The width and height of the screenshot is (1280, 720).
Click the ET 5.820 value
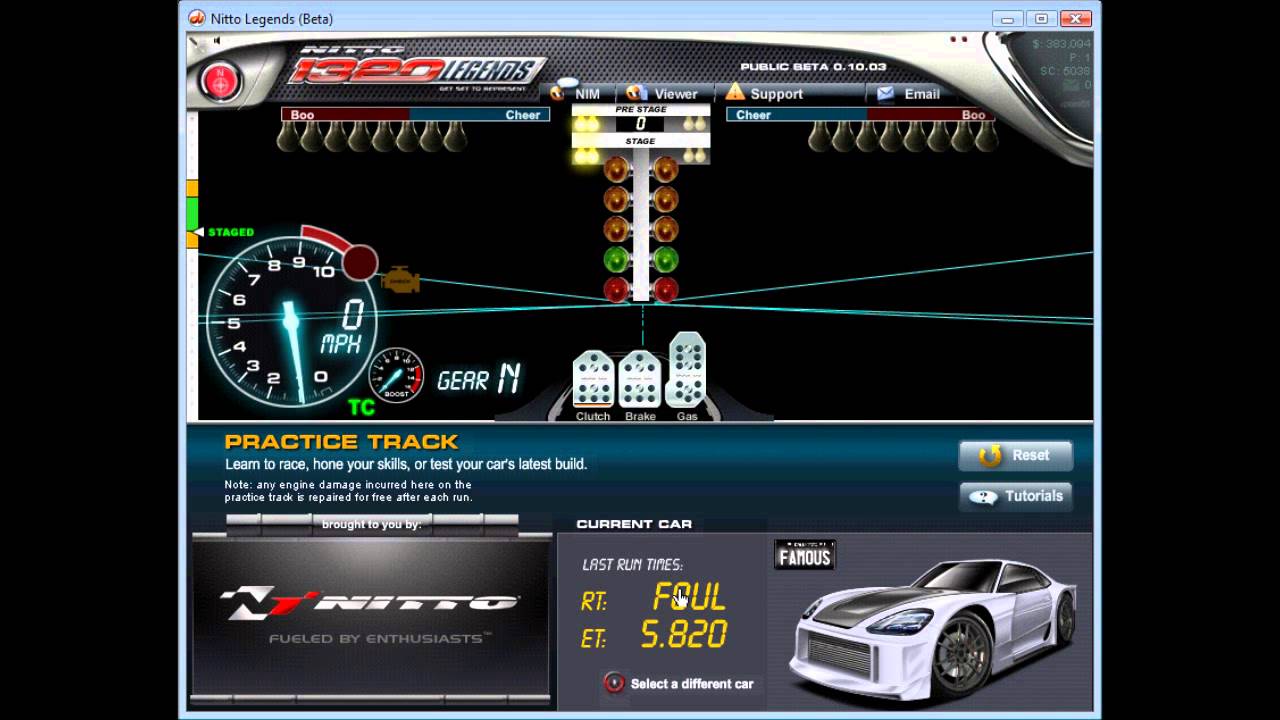pos(684,635)
